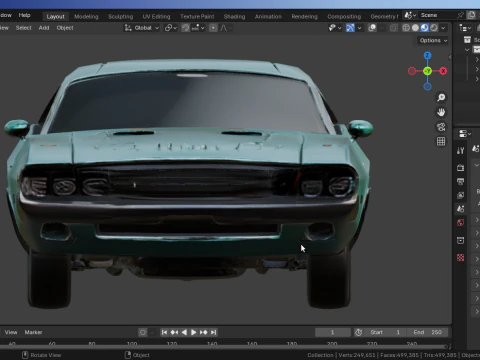The image size is (480, 360).
Task: Toggle auto keying record button in timeline
Action: [143, 332]
